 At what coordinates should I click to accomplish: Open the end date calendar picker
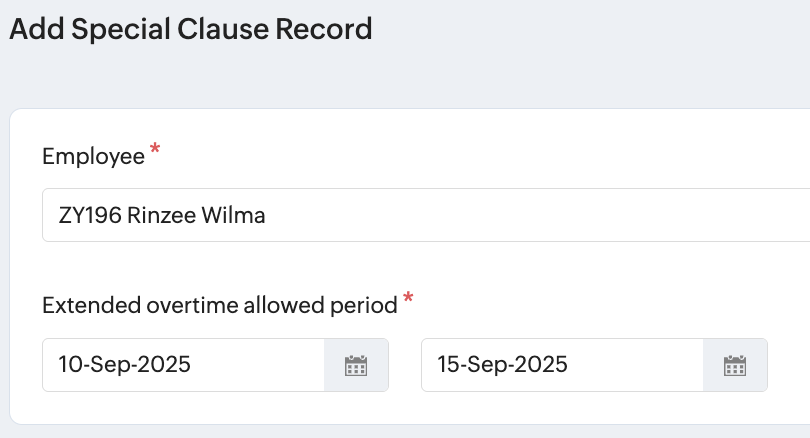coord(735,365)
